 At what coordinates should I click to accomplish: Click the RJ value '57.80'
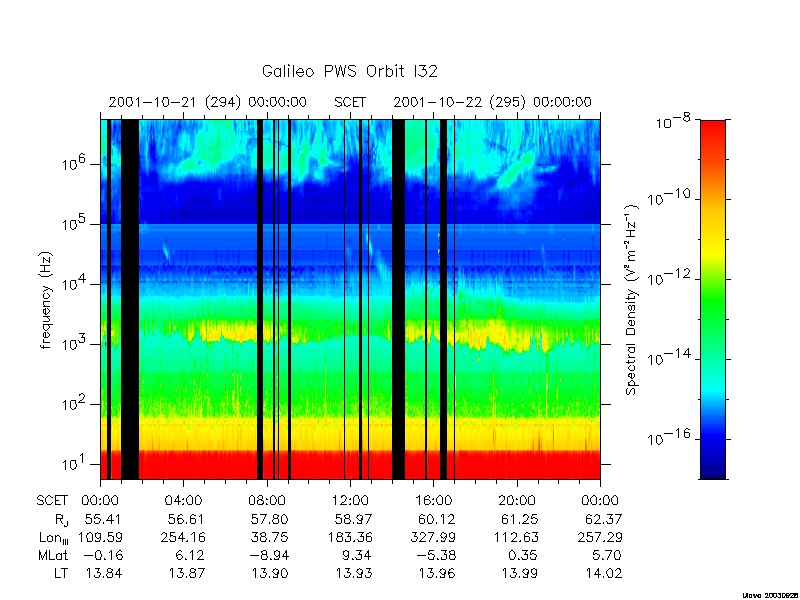[269, 519]
